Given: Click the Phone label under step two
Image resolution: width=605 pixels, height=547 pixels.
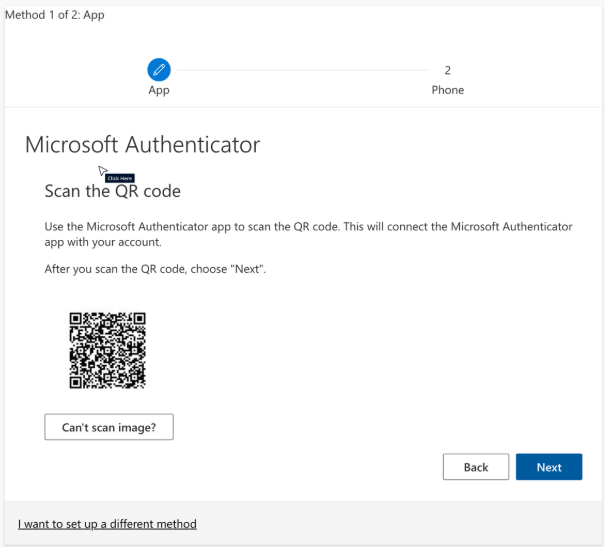Looking at the screenshot, I should [447, 90].
